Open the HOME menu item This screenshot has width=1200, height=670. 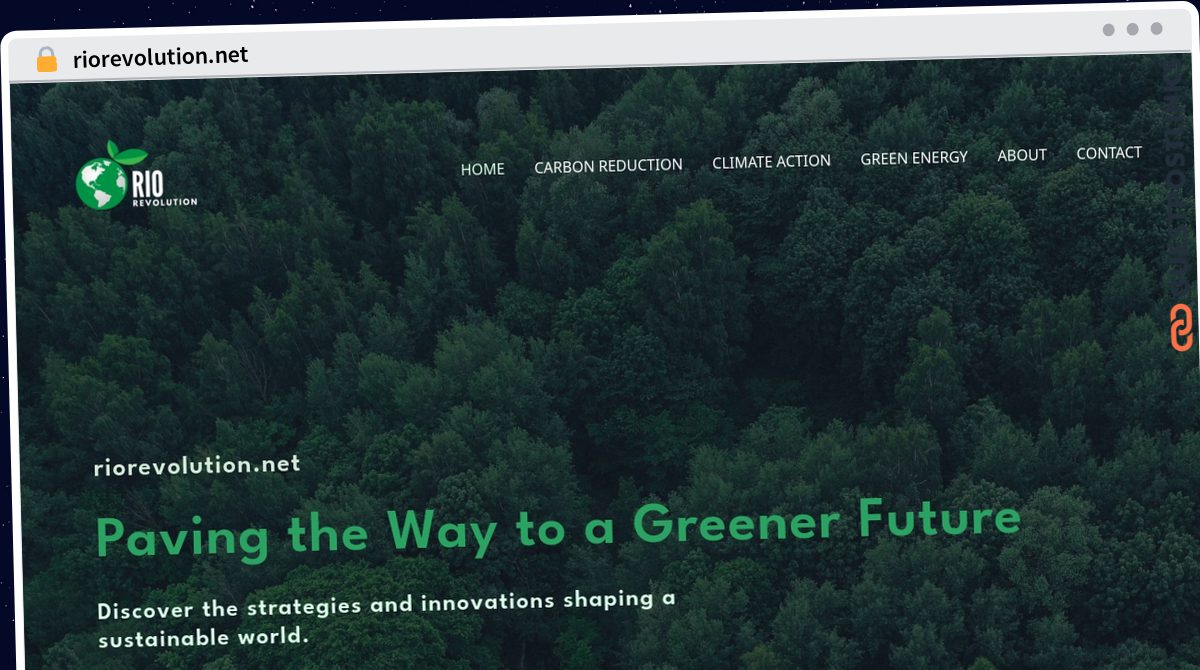tap(482, 169)
